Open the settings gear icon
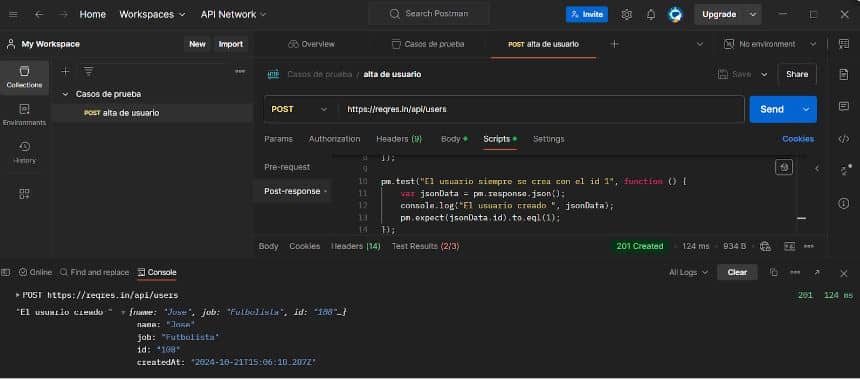 [626, 15]
